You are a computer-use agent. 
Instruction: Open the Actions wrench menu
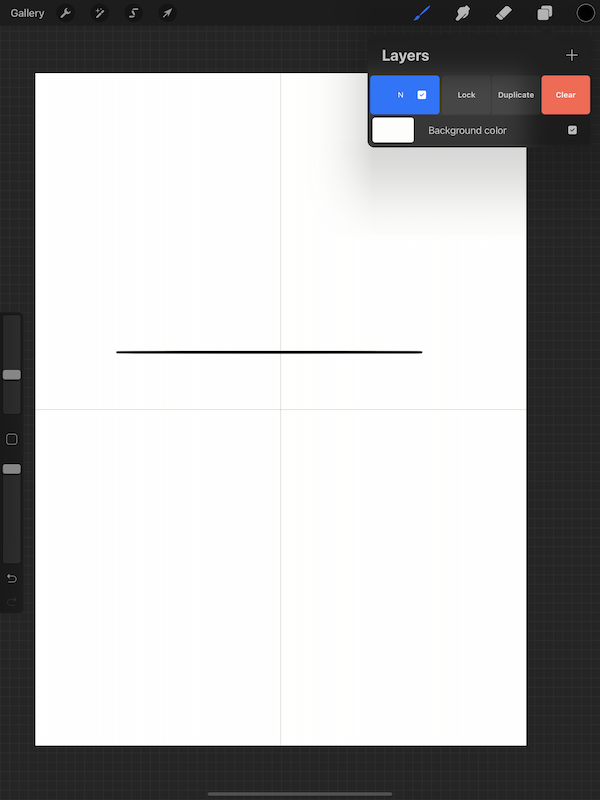[65, 13]
